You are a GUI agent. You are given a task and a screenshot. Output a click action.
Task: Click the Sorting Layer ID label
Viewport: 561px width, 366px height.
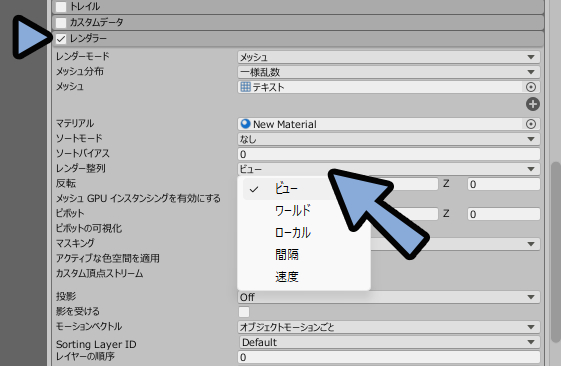(x=96, y=344)
